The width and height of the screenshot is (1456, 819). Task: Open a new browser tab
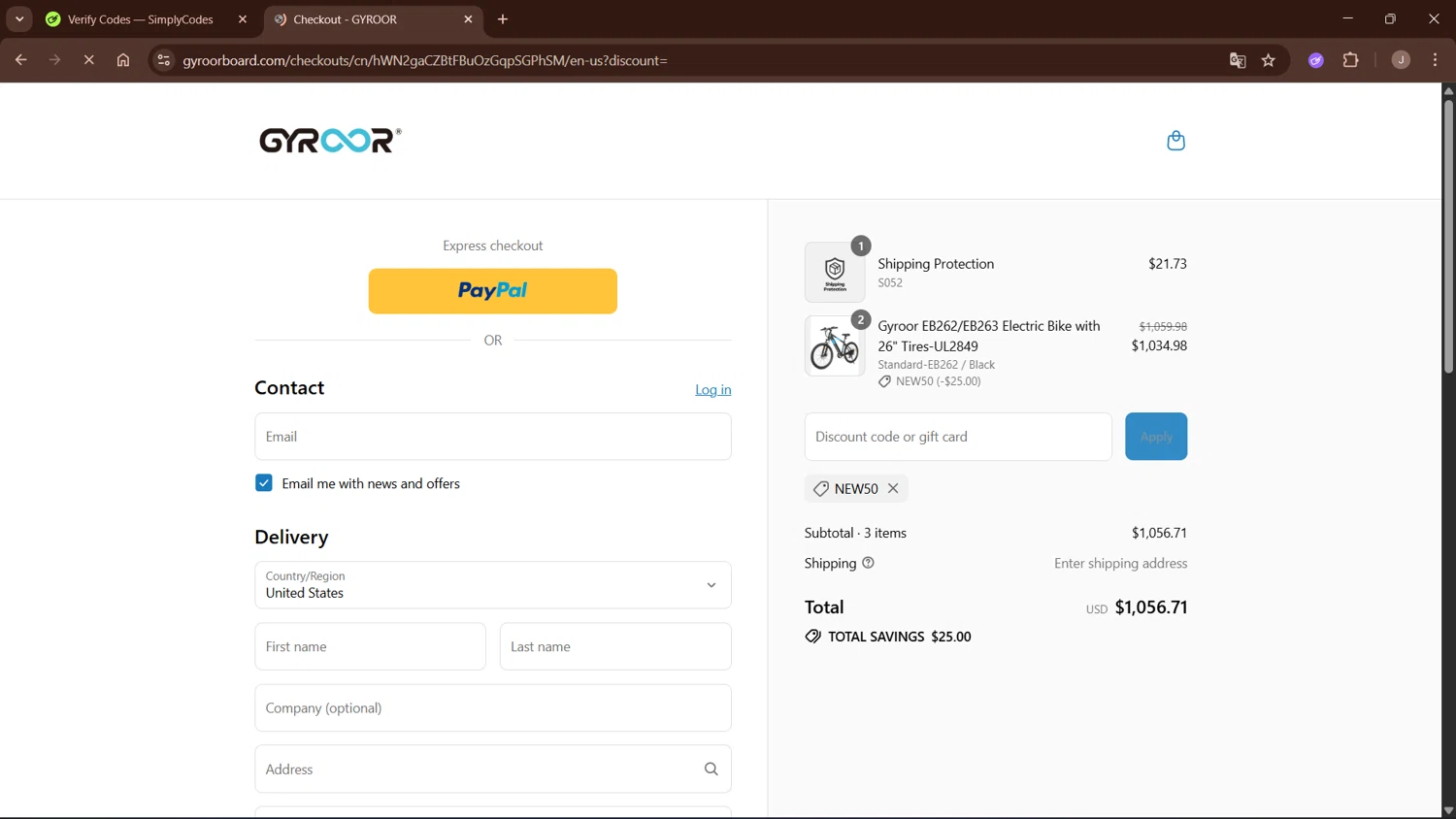(503, 19)
